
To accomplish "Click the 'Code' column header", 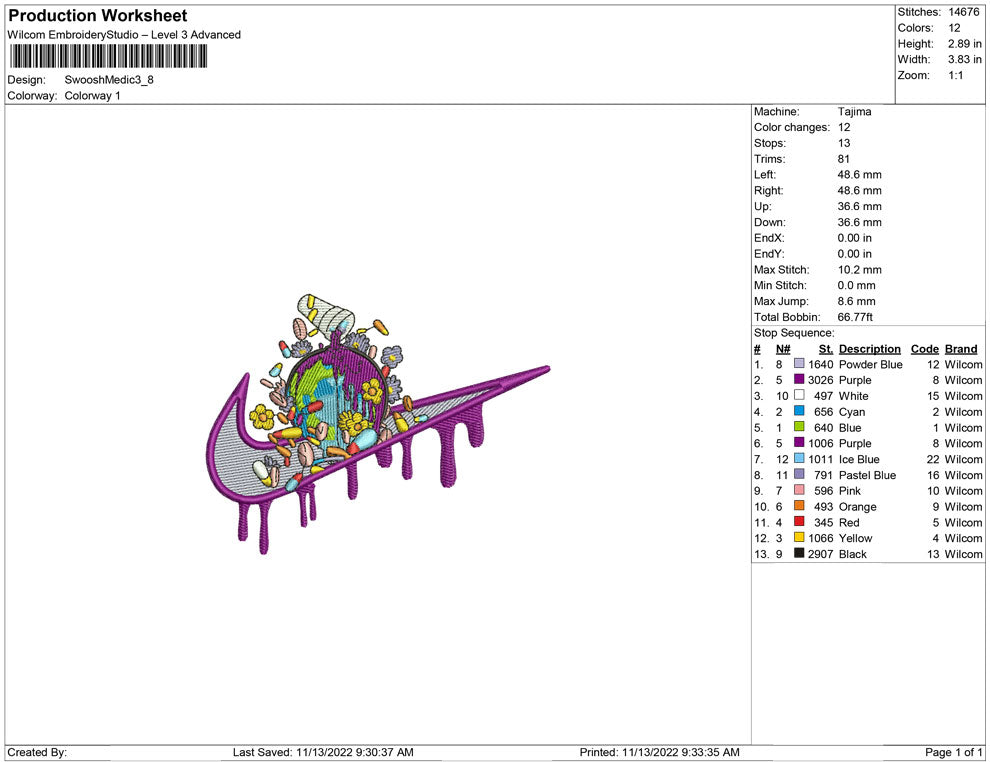I will point(924,348).
